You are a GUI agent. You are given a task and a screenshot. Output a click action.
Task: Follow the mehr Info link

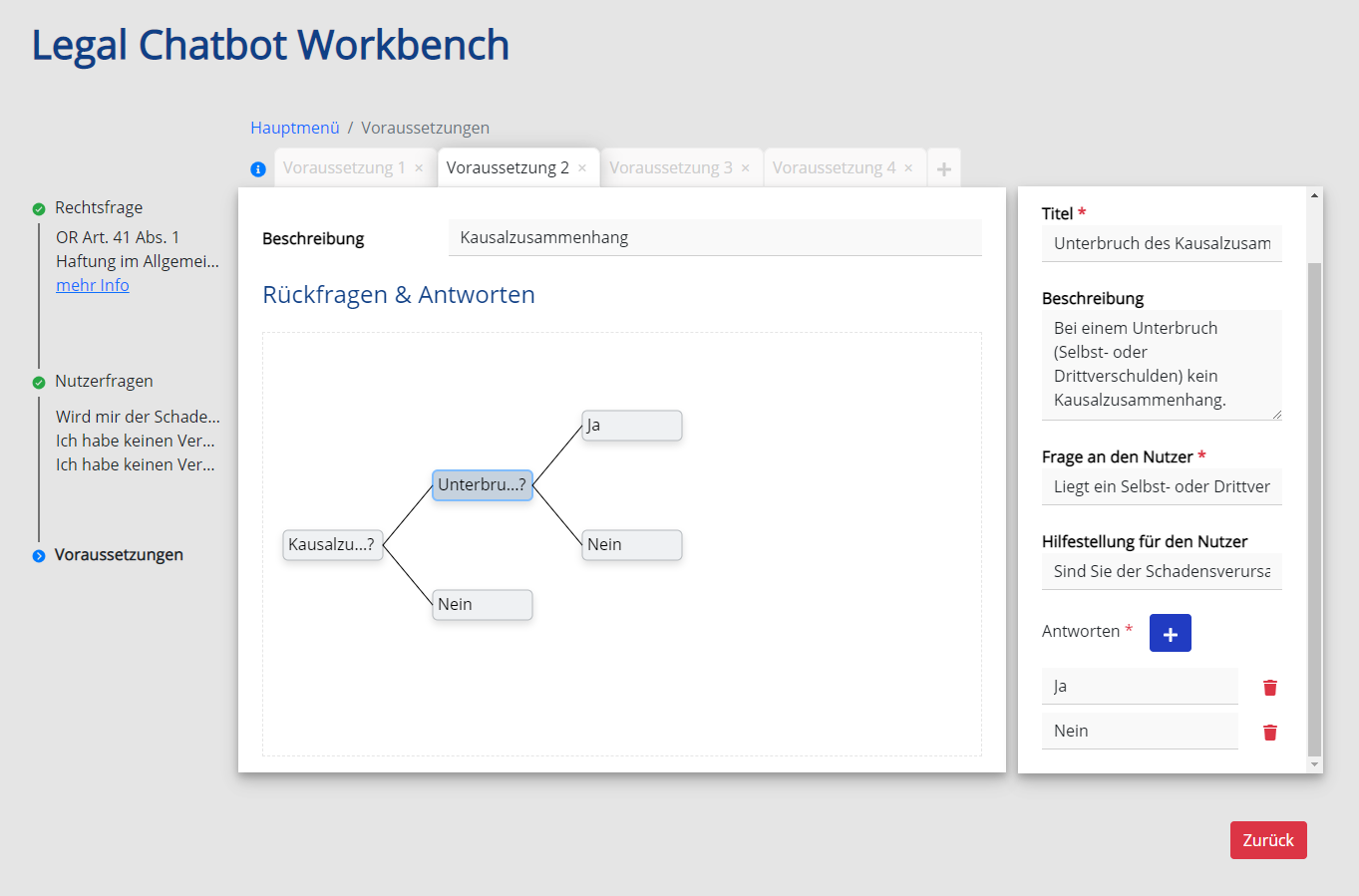point(93,285)
